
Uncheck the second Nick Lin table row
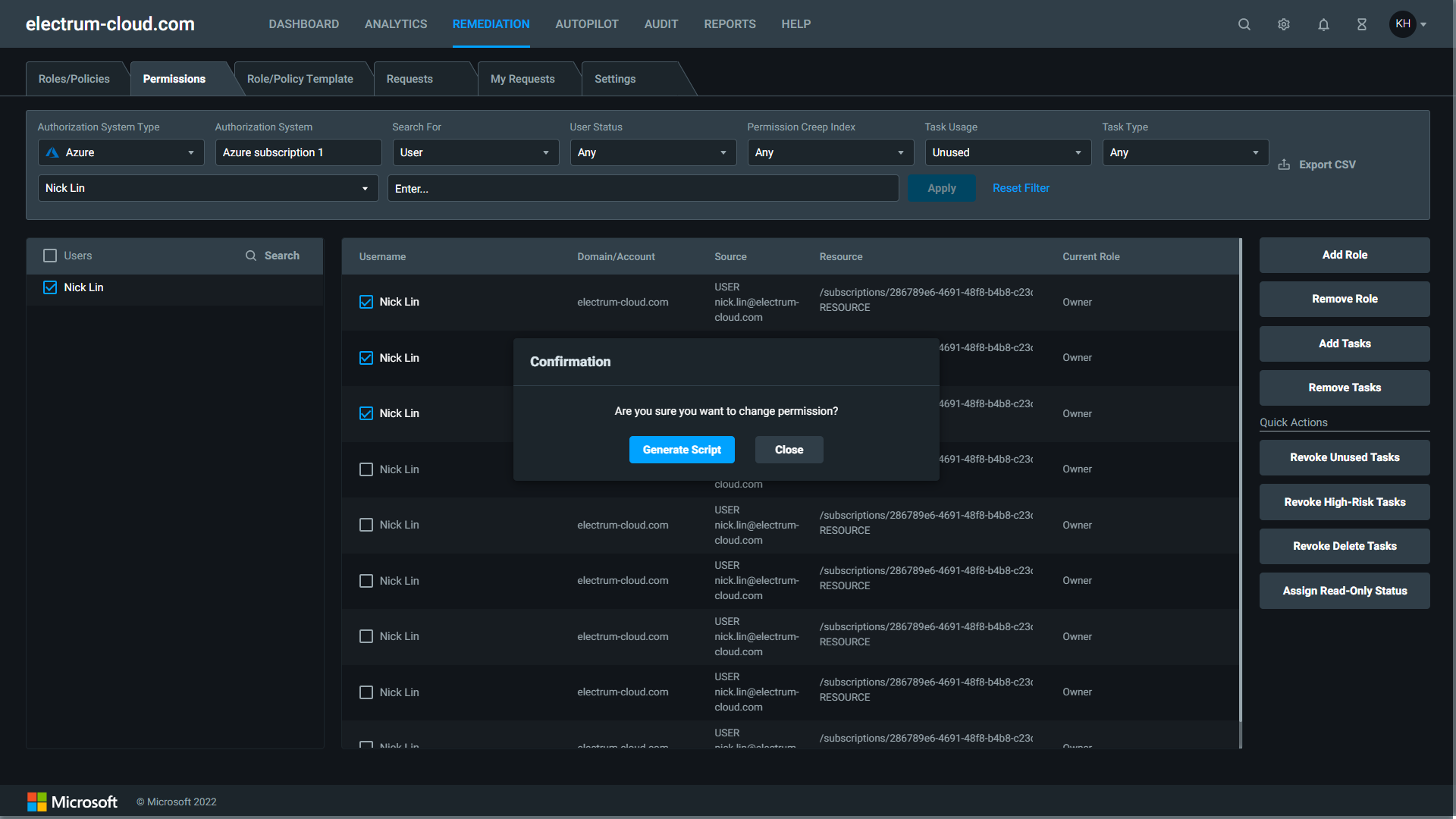tap(366, 358)
